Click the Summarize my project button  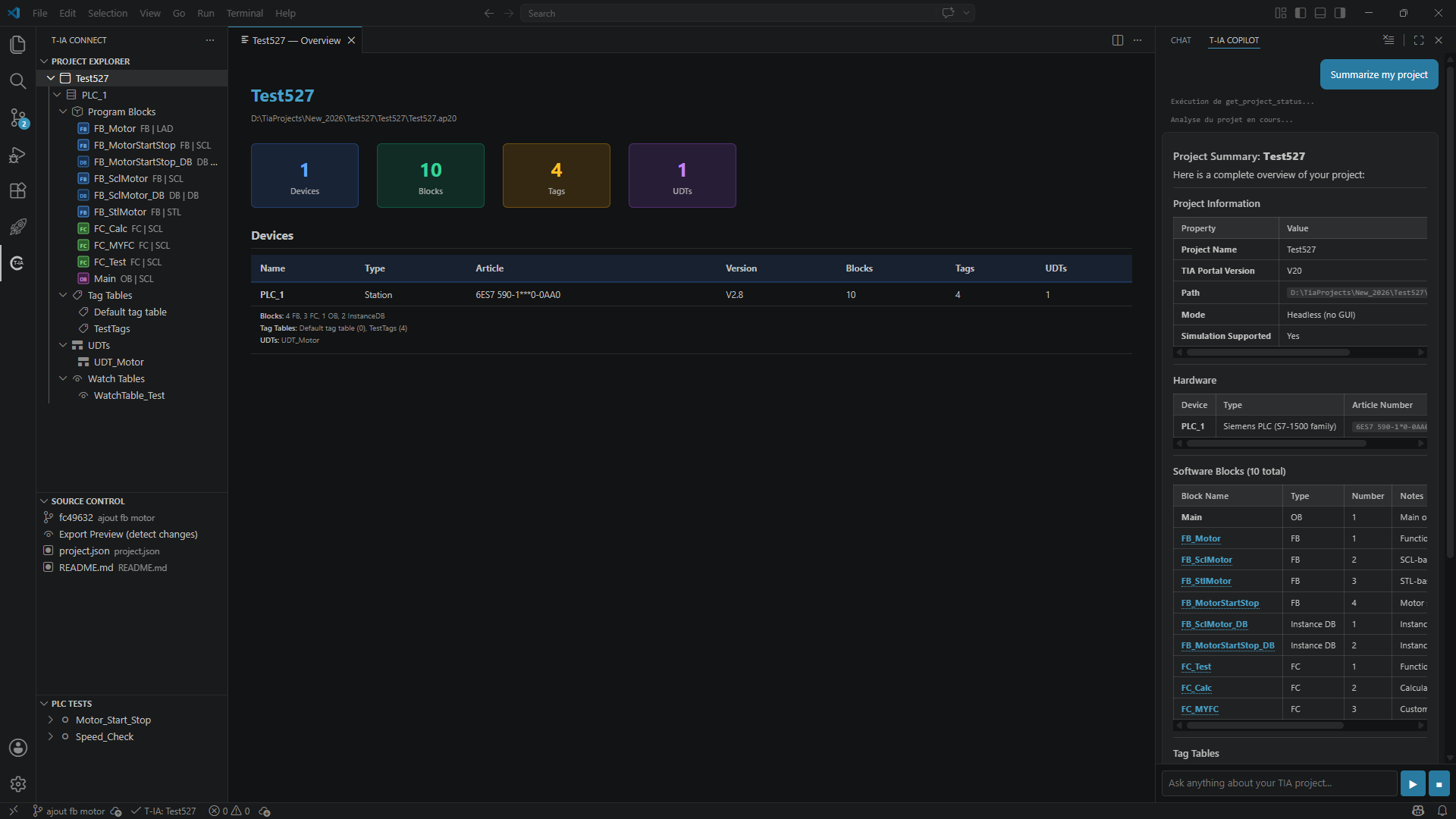point(1379,74)
